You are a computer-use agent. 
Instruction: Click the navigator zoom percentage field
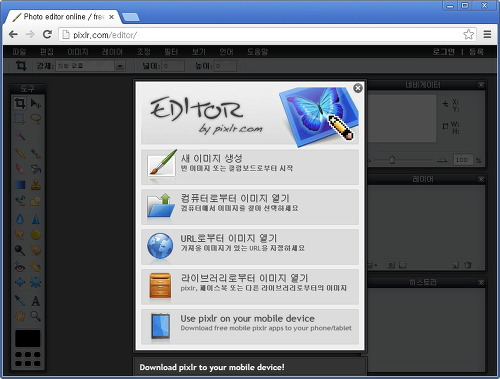[462, 160]
